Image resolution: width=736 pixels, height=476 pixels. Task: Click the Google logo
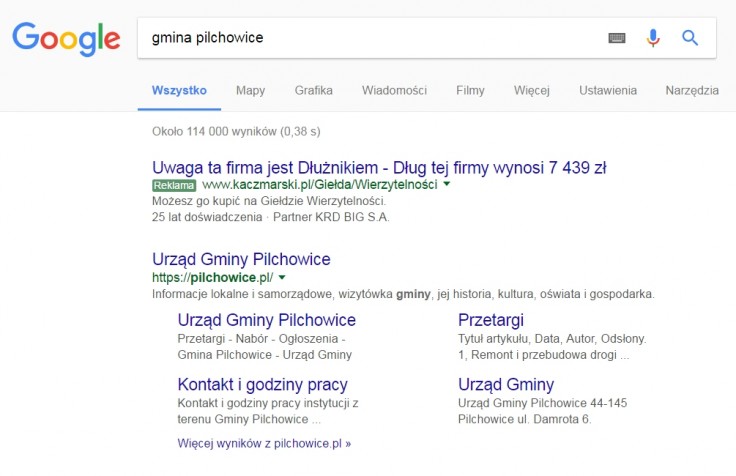tap(66, 38)
